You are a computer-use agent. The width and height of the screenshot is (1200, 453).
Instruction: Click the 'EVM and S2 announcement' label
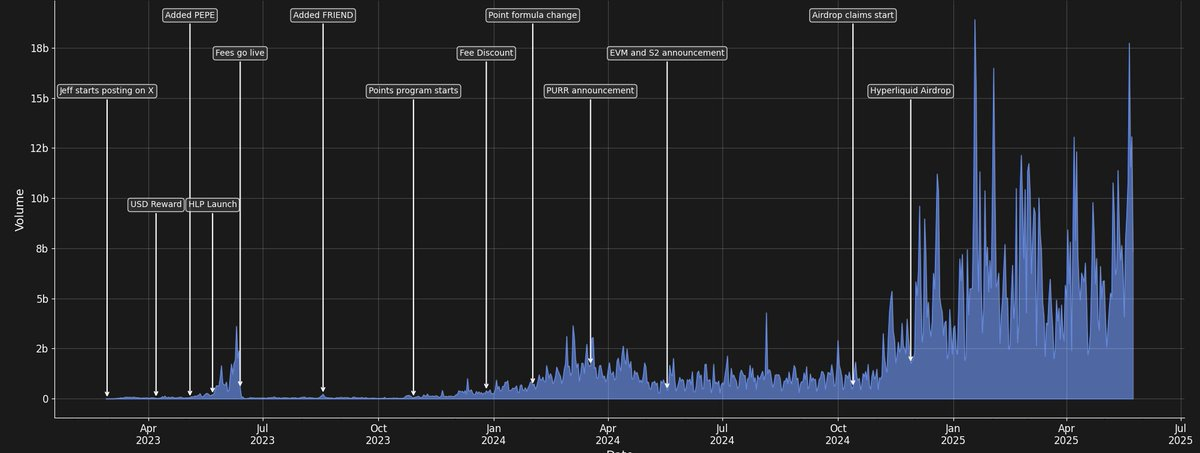(667, 53)
